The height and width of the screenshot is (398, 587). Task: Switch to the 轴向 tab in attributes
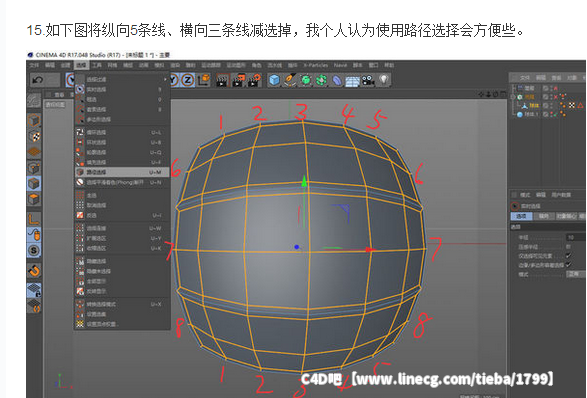pyautogui.click(x=544, y=216)
